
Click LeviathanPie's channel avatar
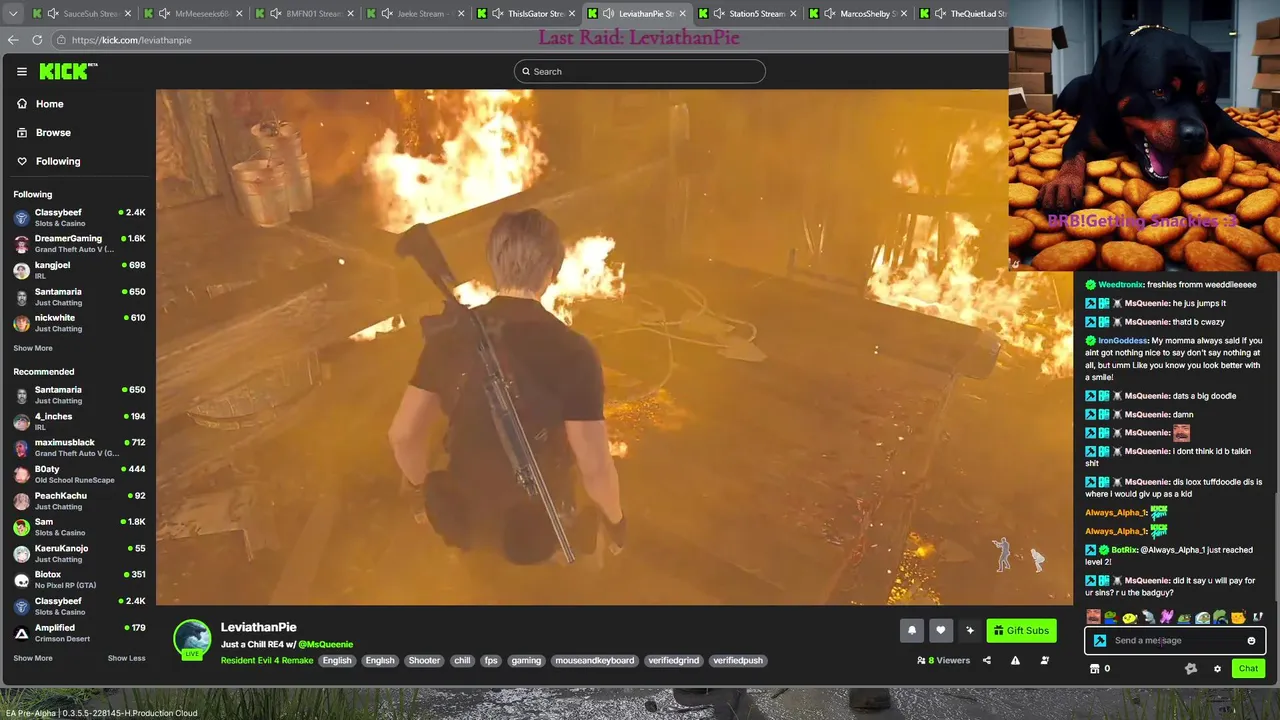[192, 639]
